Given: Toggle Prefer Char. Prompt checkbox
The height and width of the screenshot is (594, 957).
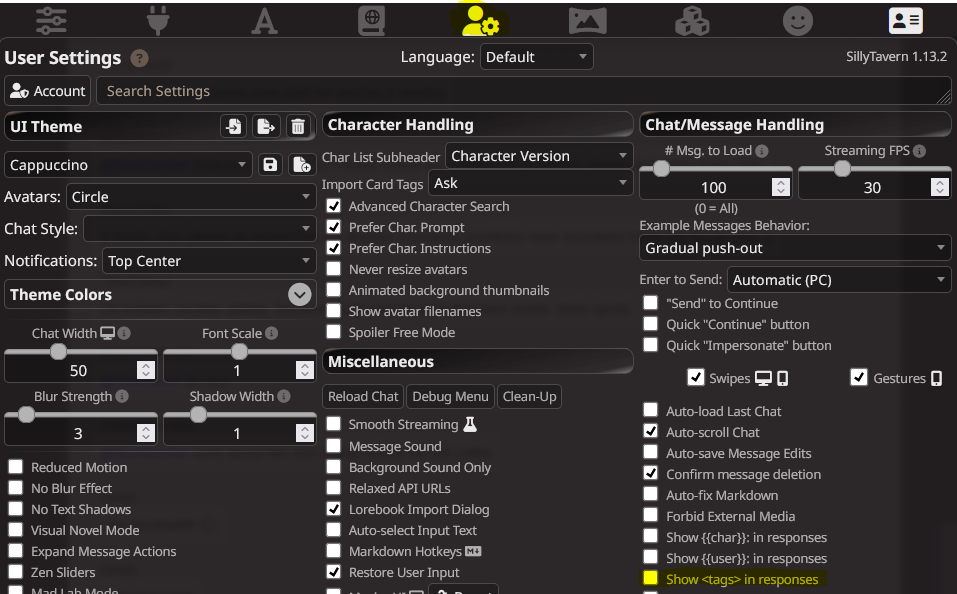Looking at the screenshot, I should 334,227.
